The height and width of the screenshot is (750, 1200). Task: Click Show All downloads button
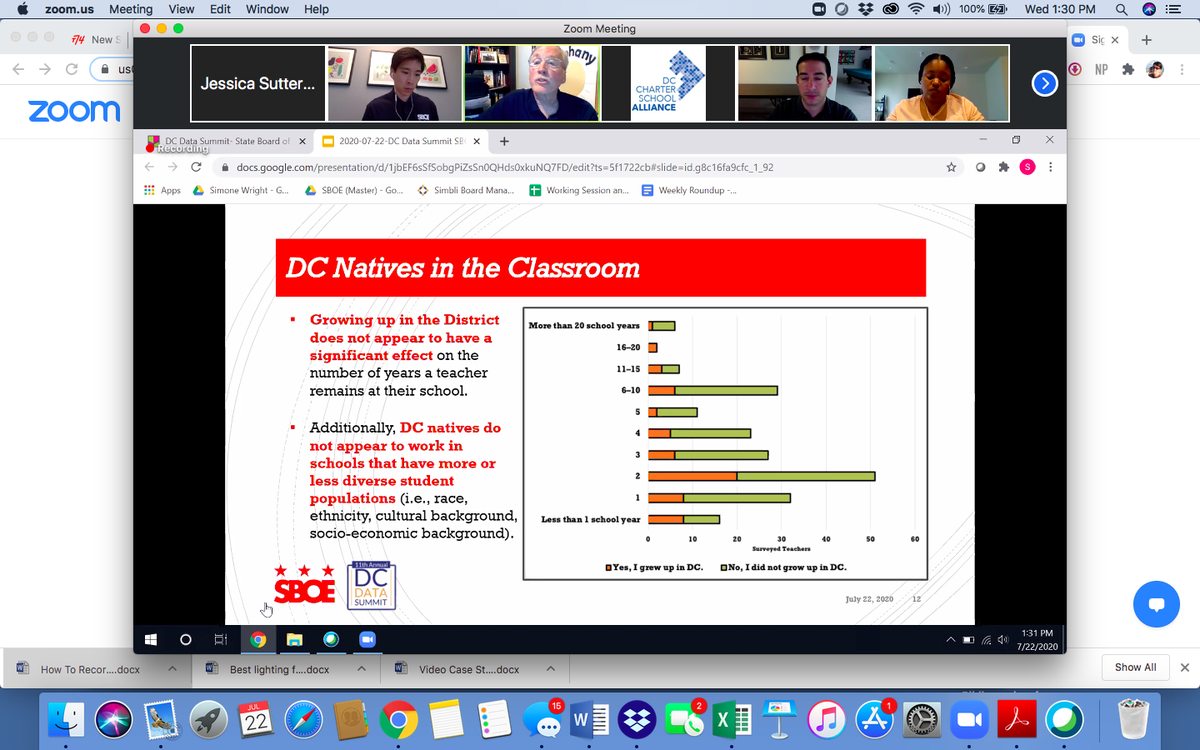coord(1135,667)
